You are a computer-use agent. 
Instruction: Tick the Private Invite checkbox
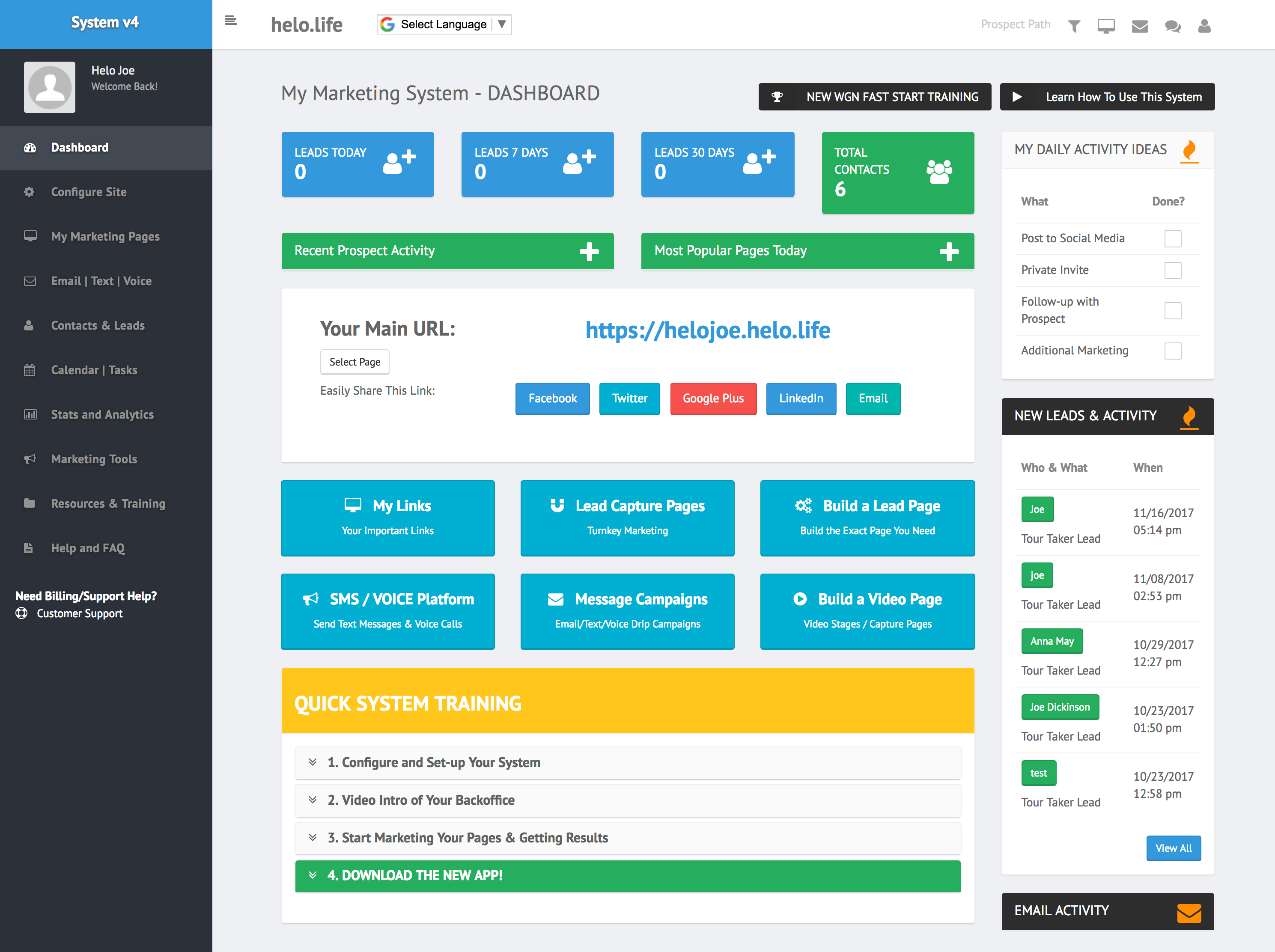click(1172, 270)
